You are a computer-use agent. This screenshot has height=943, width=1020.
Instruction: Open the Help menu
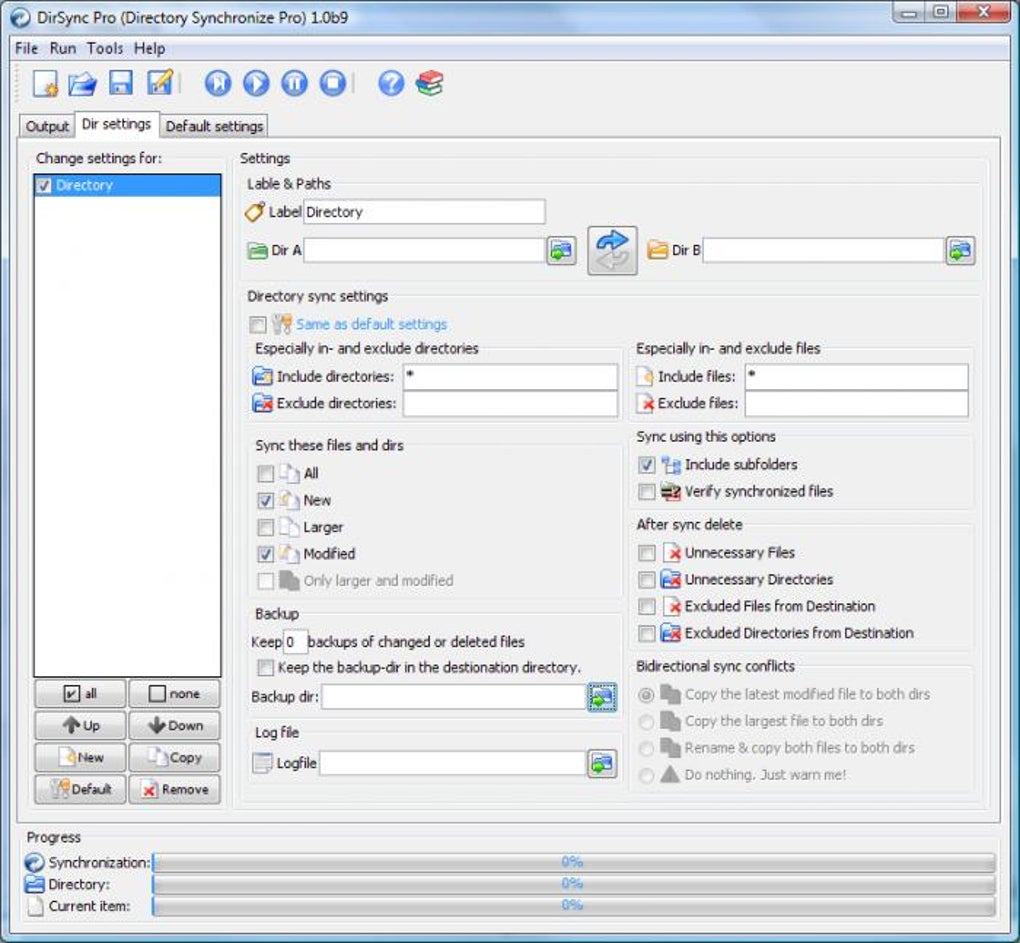point(150,49)
